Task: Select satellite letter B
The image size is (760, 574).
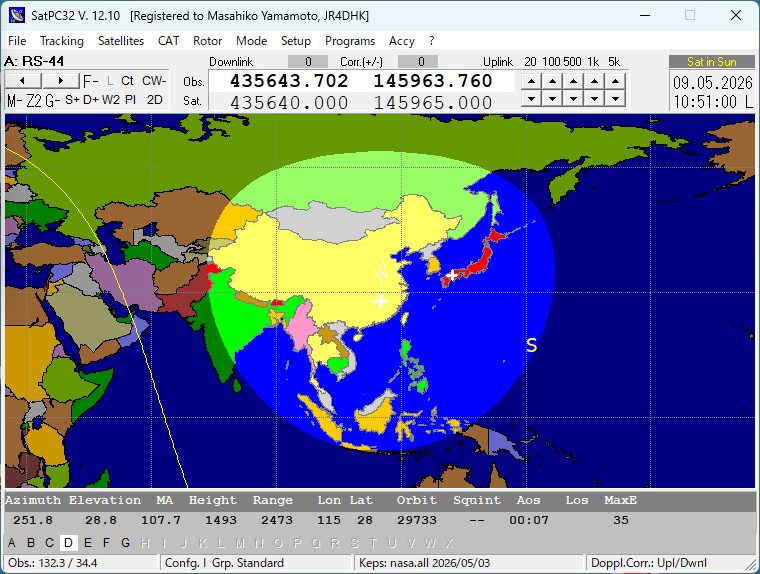Action: 31,542
